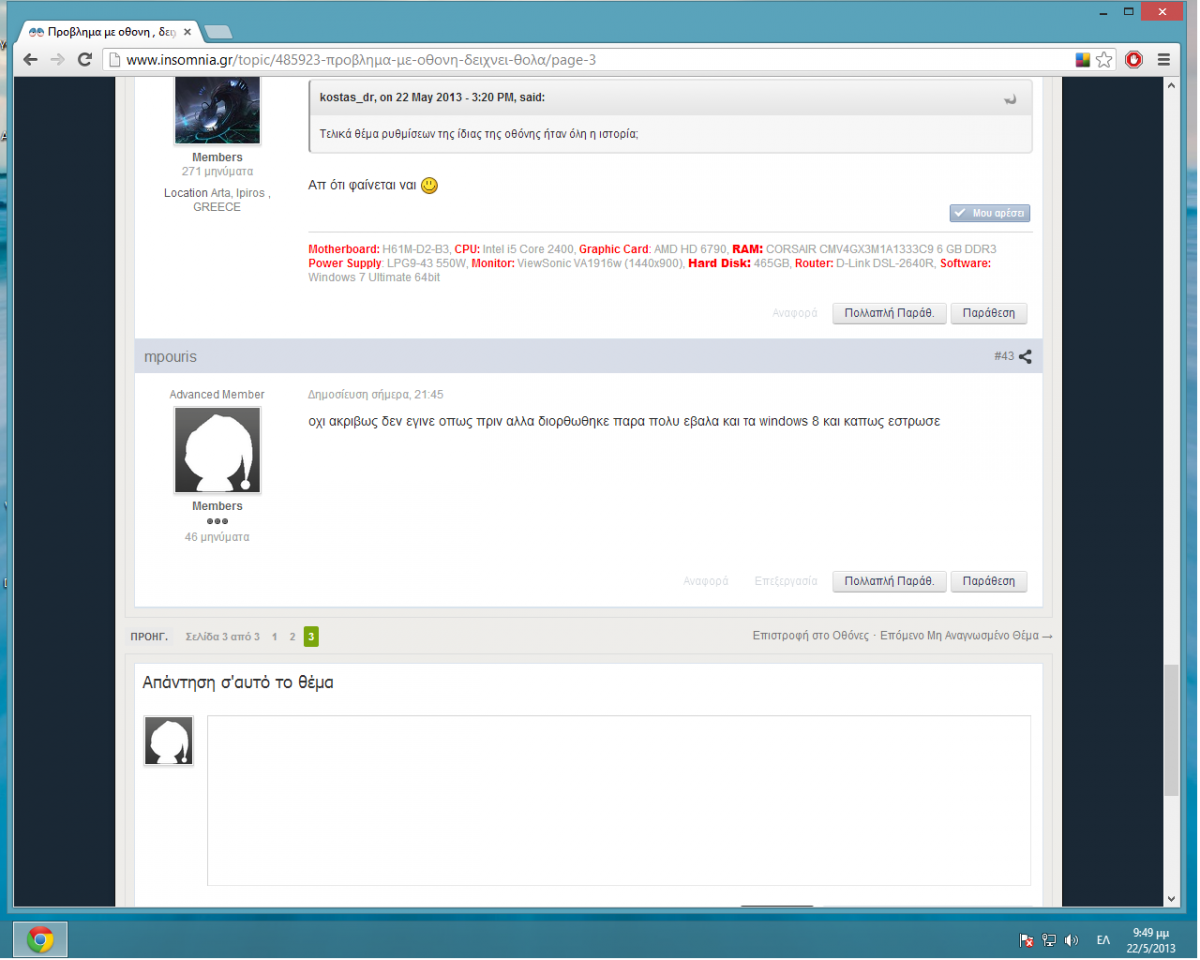Close the insomnia forum browser tab
This screenshot has width=1200, height=960.
(x=187, y=32)
